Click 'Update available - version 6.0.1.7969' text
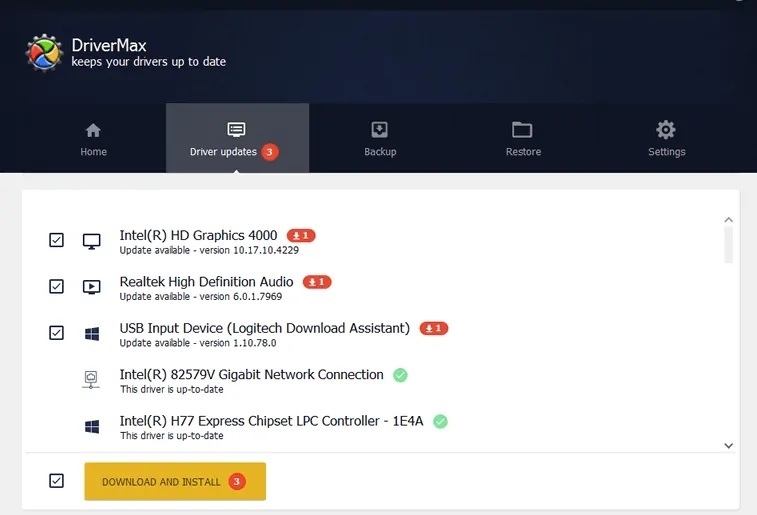757x515 pixels. point(201,297)
